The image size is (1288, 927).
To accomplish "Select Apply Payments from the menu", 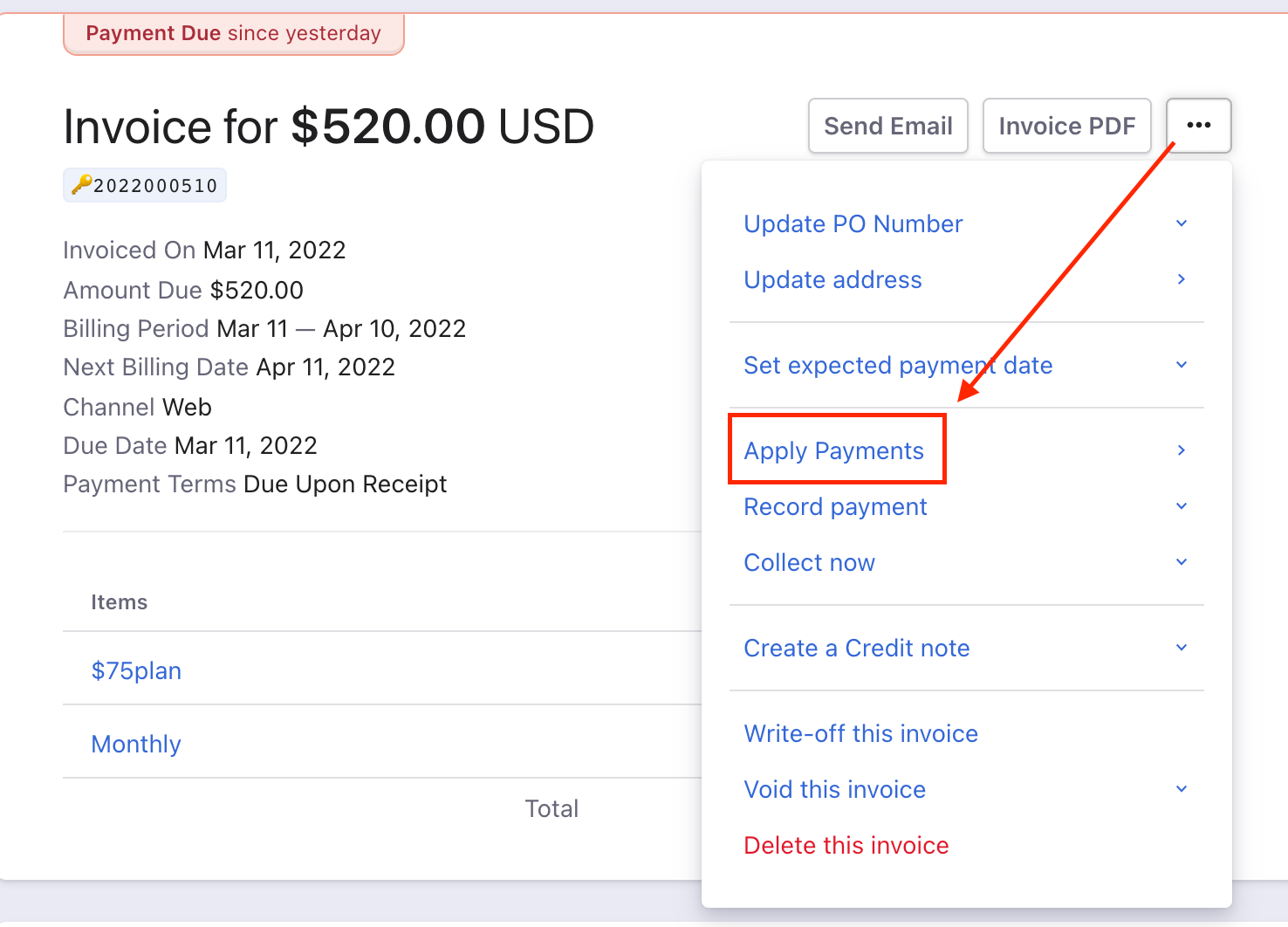I will (832, 450).
